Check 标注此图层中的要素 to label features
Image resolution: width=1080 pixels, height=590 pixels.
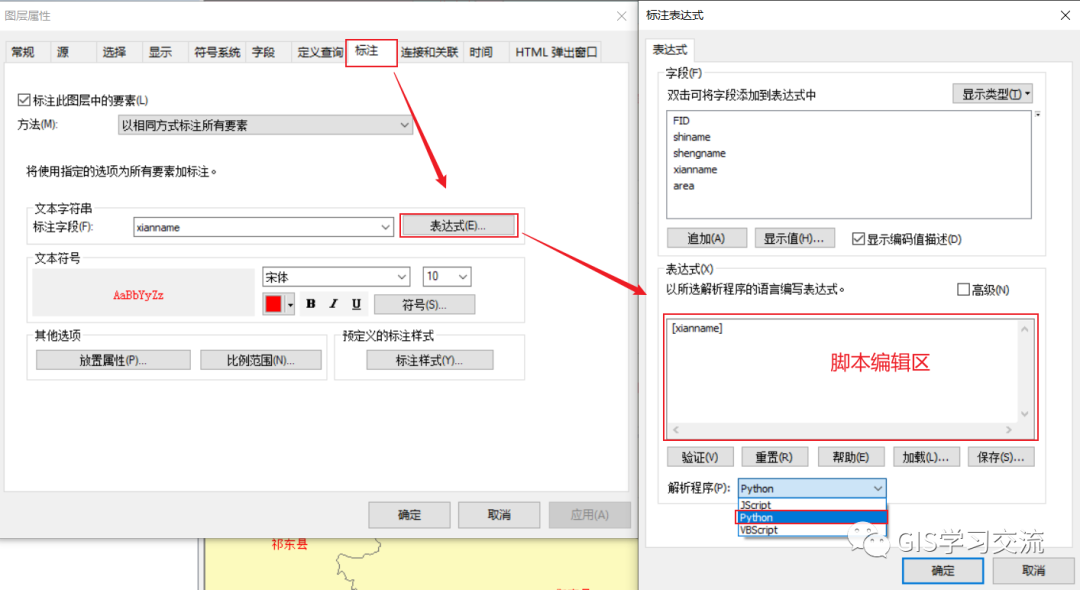pyautogui.click(x=23, y=99)
